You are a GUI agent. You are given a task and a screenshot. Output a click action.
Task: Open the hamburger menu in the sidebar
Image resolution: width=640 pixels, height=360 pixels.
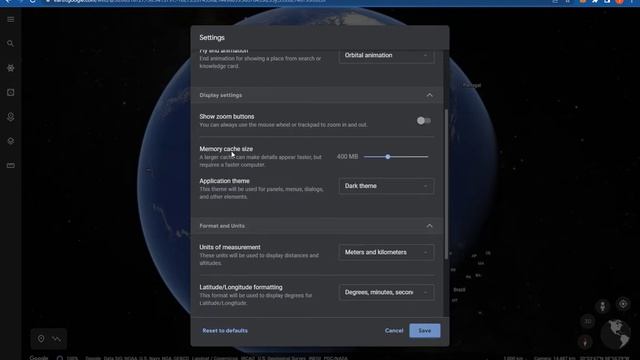(11, 20)
